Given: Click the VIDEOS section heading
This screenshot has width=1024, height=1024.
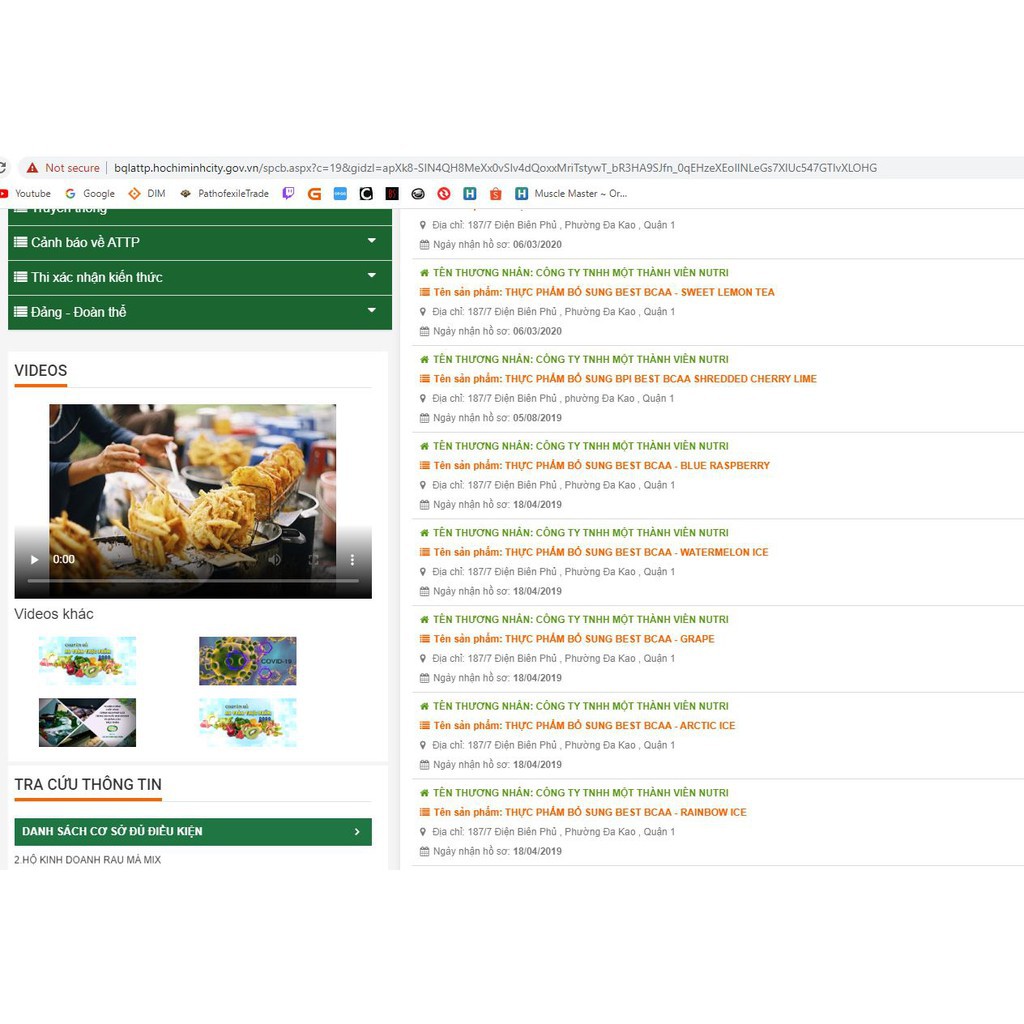Looking at the screenshot, I should click(40, 370).
